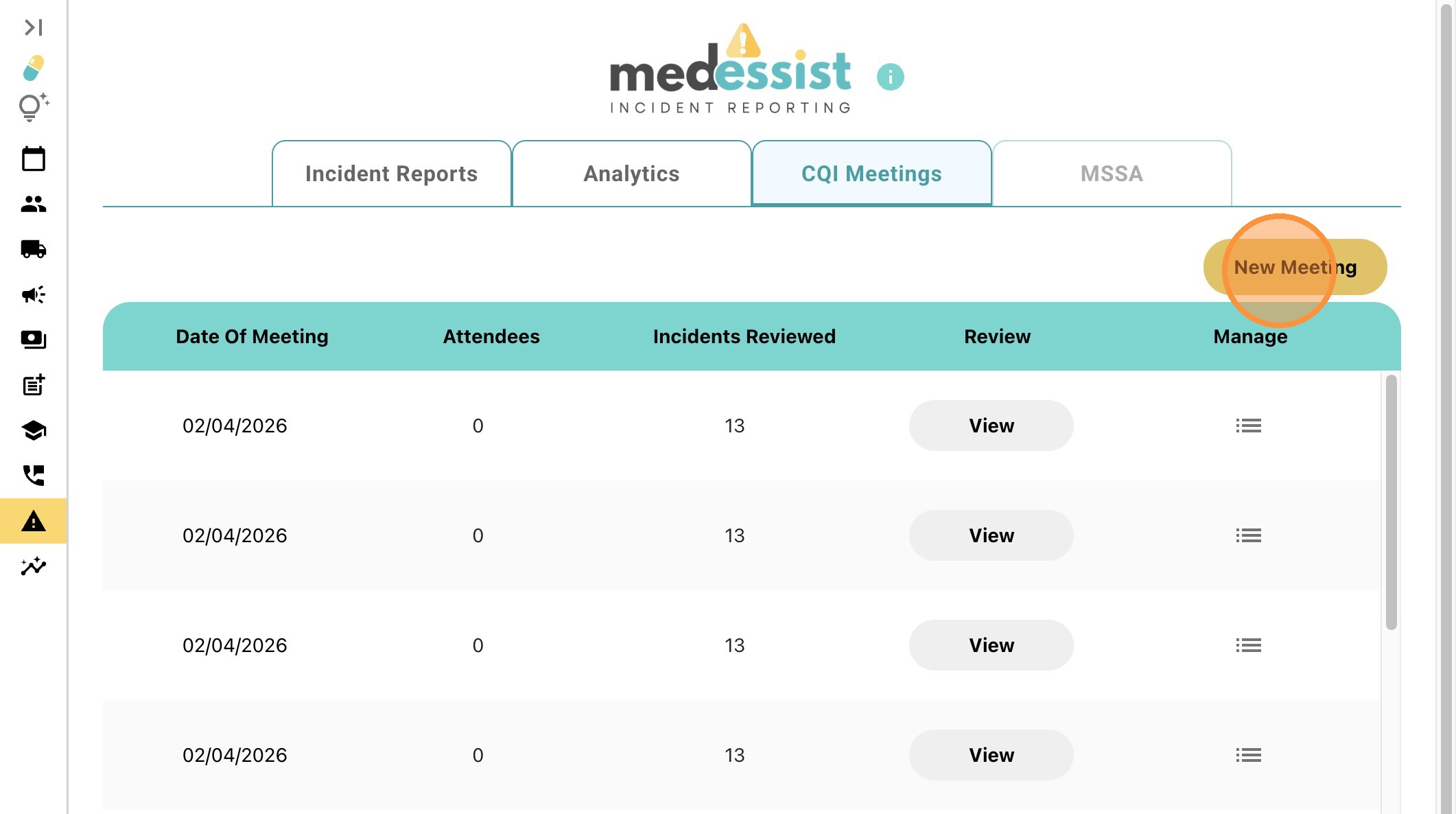The height and width of the screenshot is (814, 1456).
Task: Click the info icon beside medessist logo
Action: [890, 77]
